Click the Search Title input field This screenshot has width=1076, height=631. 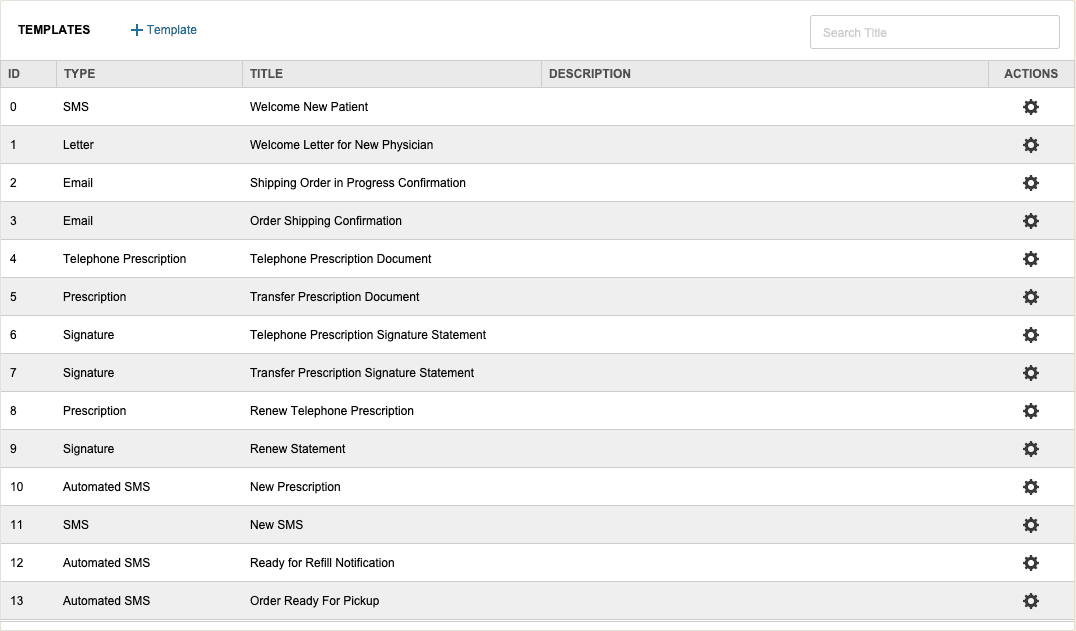click(934, 32)
